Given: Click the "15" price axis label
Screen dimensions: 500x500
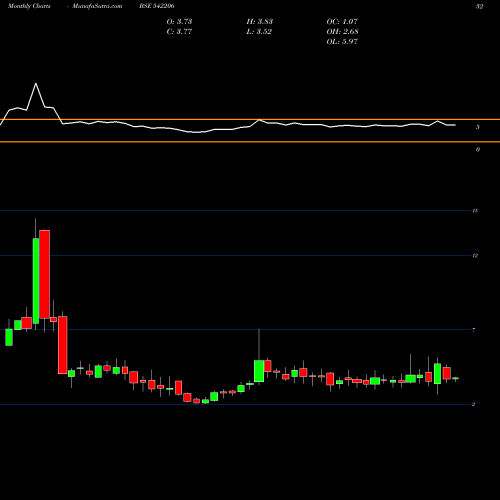Looking at the screenshot, I should tap(475, 211).
